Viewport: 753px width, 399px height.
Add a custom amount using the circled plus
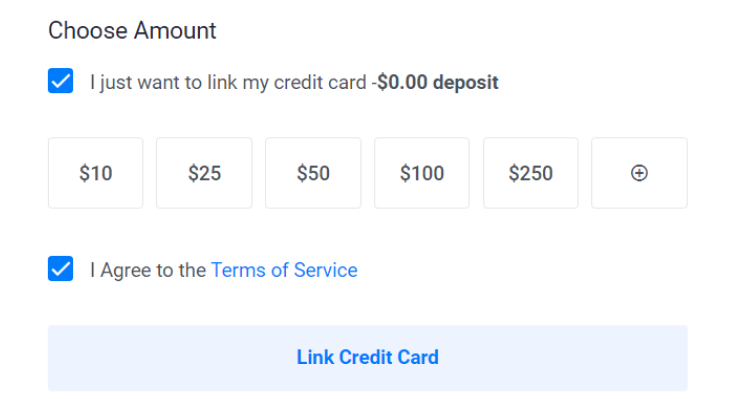pyautogui.click(x=639, y=173)
